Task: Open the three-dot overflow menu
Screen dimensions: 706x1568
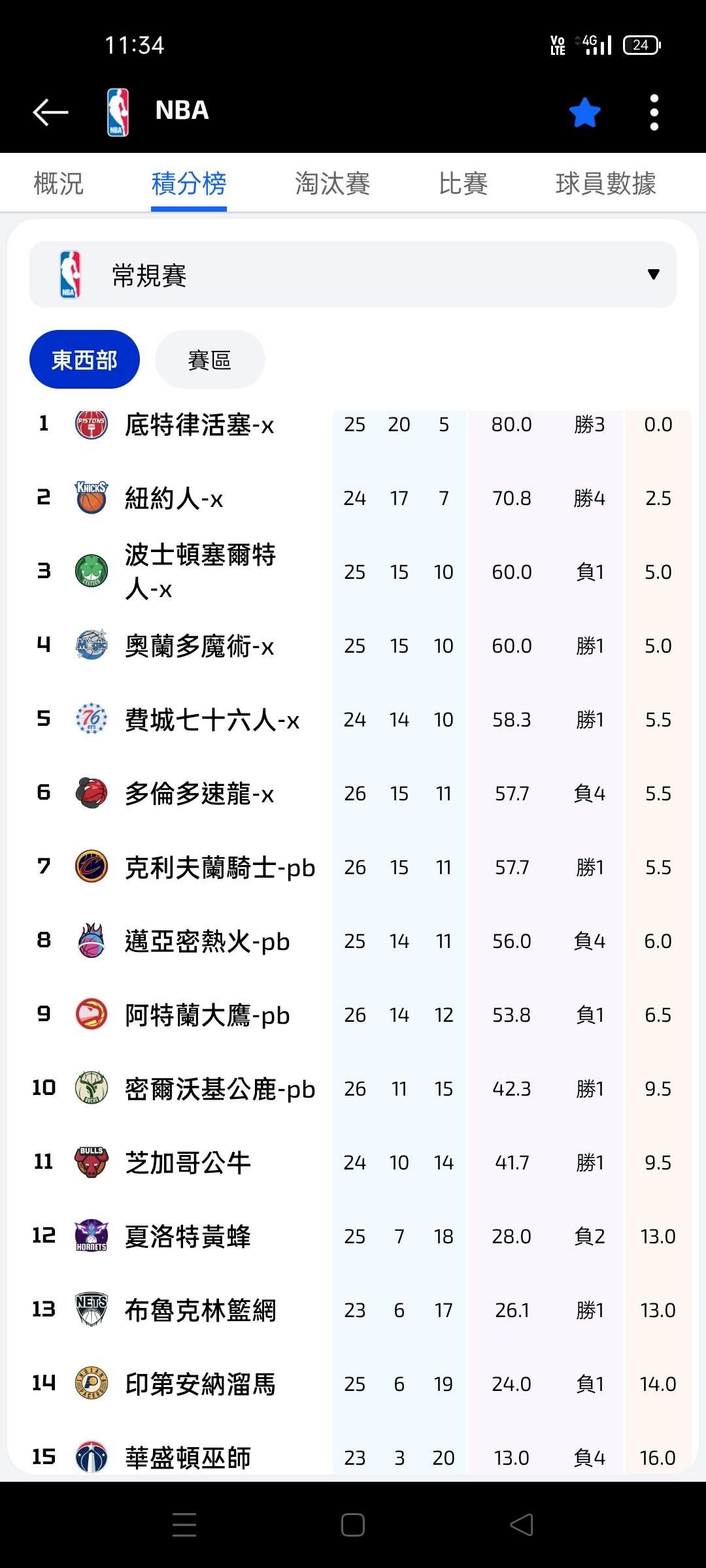Action: [x=654, y=112]
